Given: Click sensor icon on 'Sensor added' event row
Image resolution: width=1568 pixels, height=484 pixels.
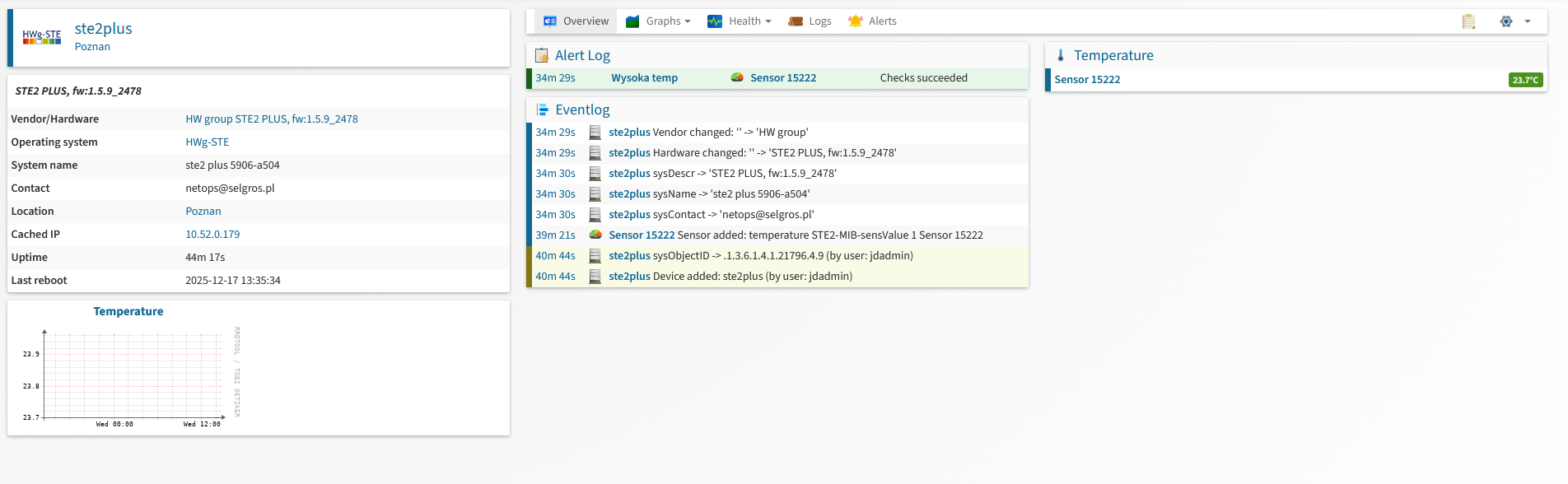Looking at the screenshot, I should (595, 235).
